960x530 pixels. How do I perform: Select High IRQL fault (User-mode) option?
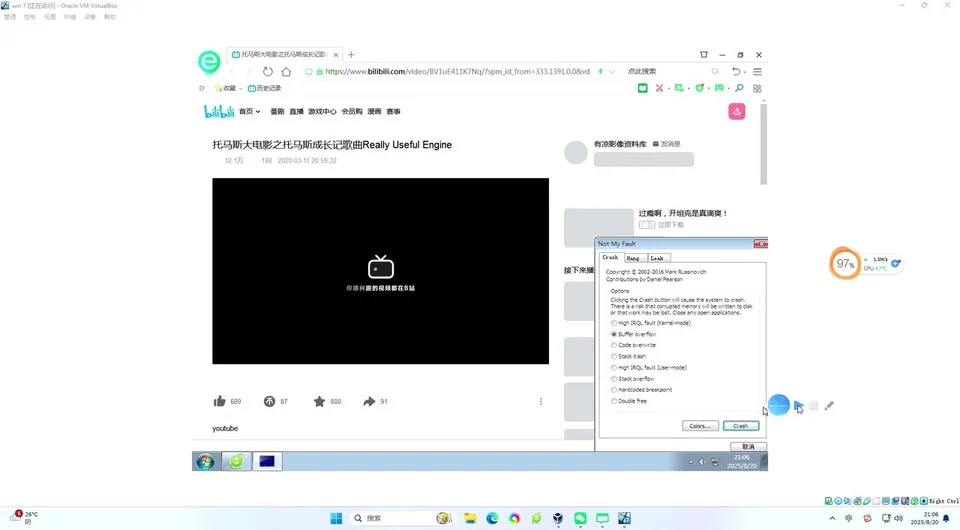coord(614,368)
